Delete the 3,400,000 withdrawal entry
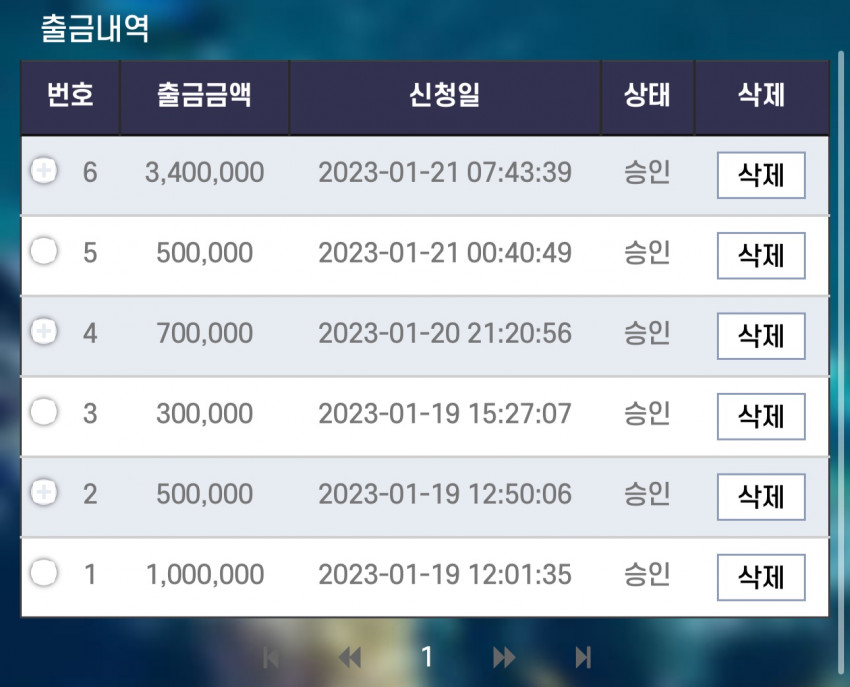This screenshot has height=687, width=850. click(x=761, y=175)
